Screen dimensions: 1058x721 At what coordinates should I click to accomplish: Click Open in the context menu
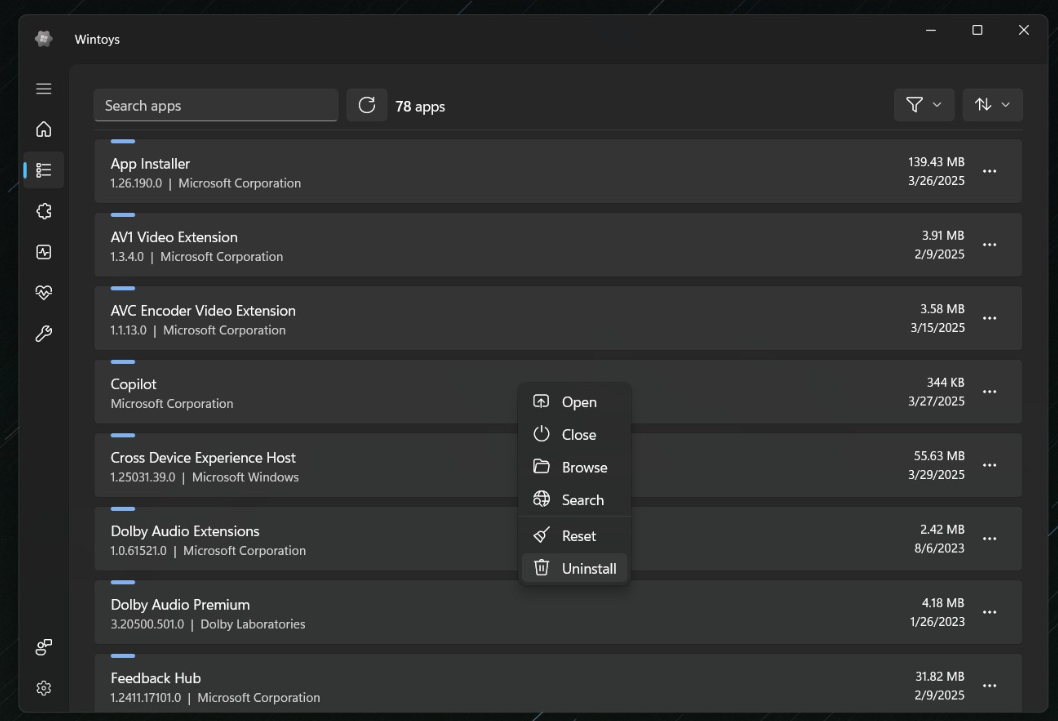point(575,402)
